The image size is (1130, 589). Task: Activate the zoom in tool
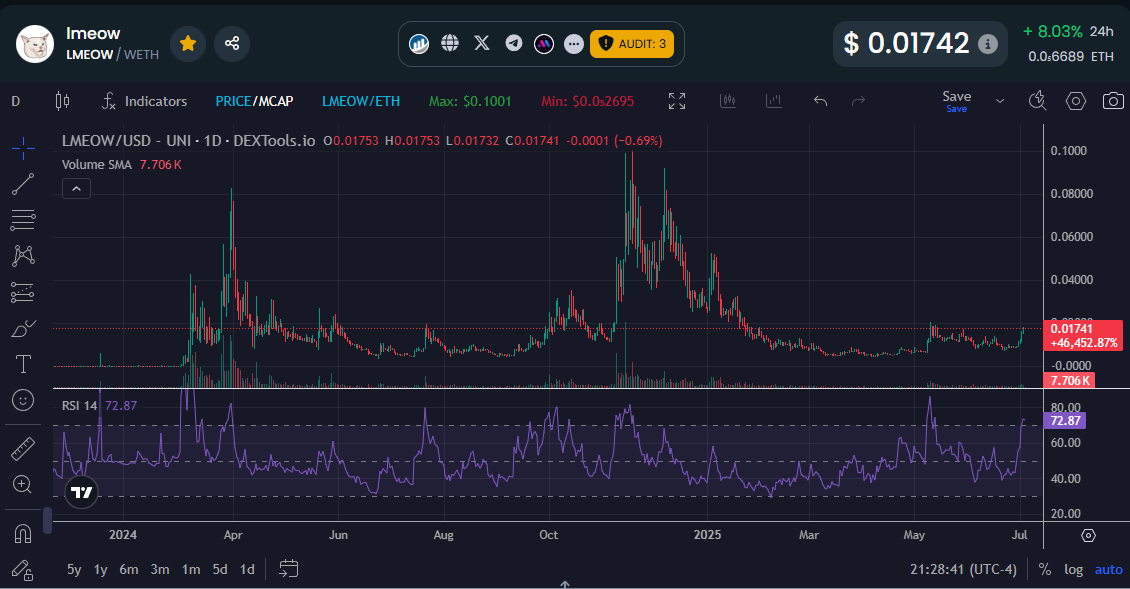coord(23,484)
